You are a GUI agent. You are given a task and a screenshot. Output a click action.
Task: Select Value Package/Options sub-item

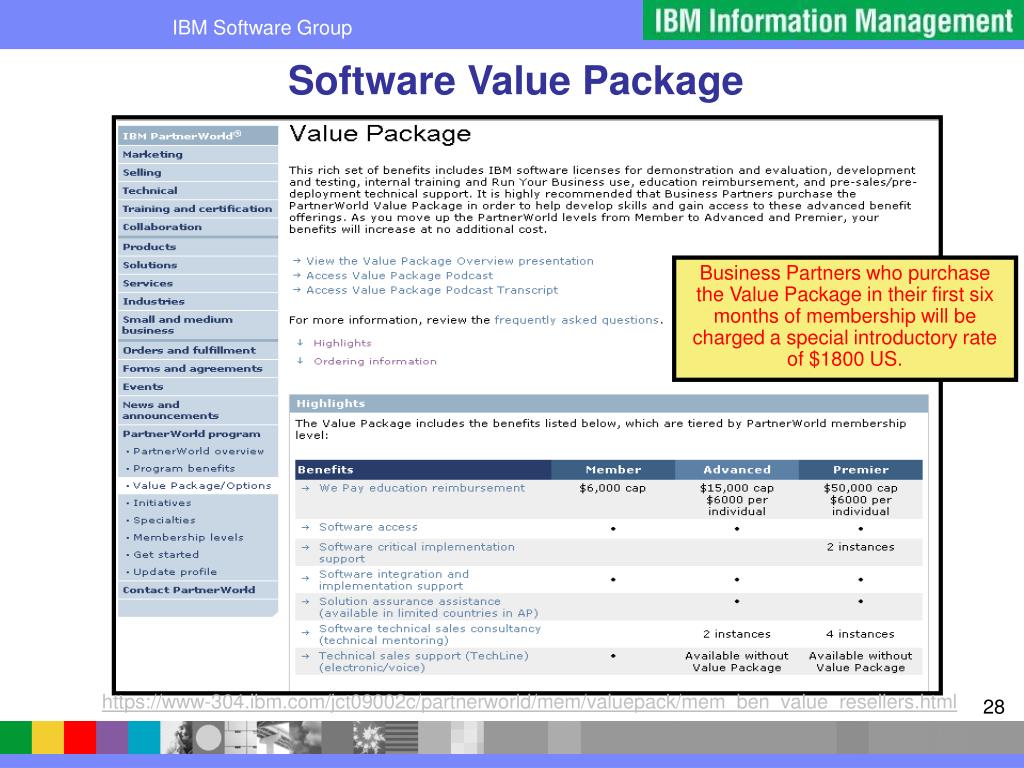click(x=201, y=486)
